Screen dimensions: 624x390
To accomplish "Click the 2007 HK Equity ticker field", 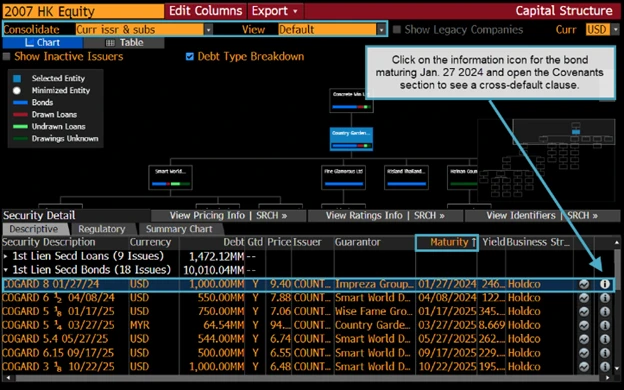I will coord(83,11).
